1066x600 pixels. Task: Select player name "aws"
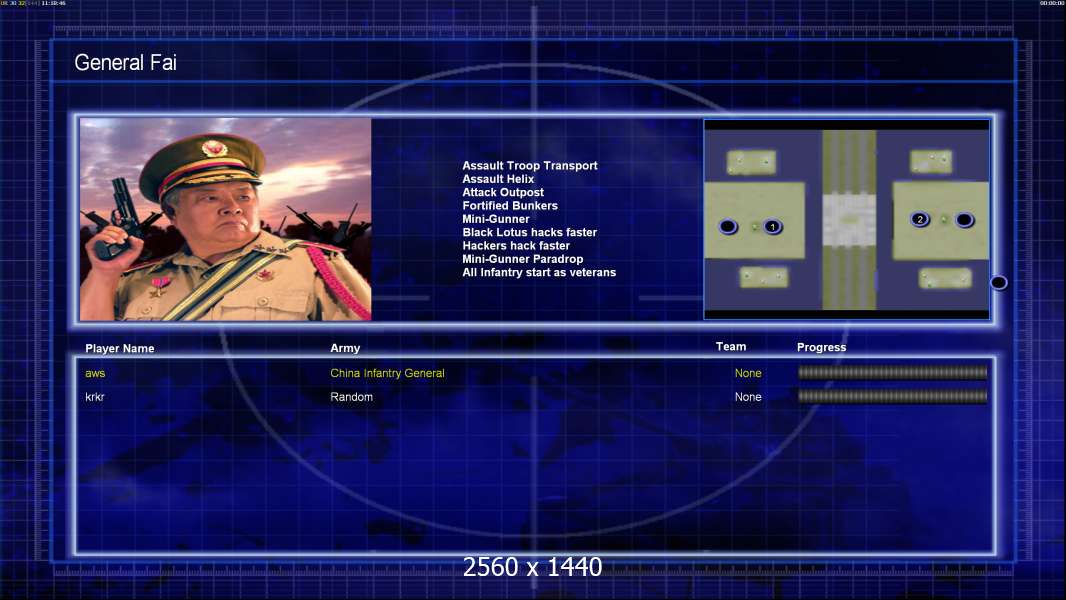tap(95, 373)
